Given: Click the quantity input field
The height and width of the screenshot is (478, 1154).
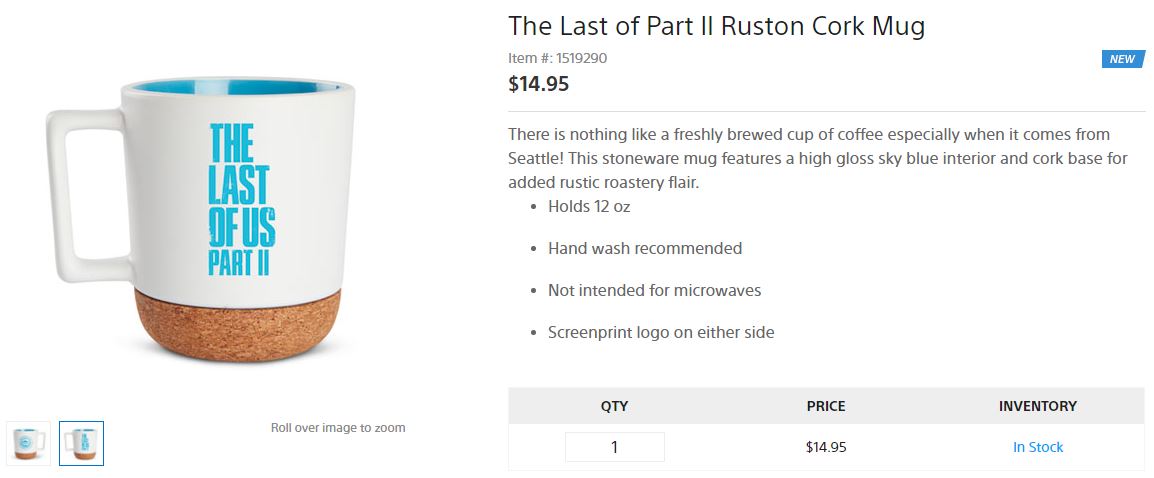Looking at the screenshot, I should (x=614, y=447).
